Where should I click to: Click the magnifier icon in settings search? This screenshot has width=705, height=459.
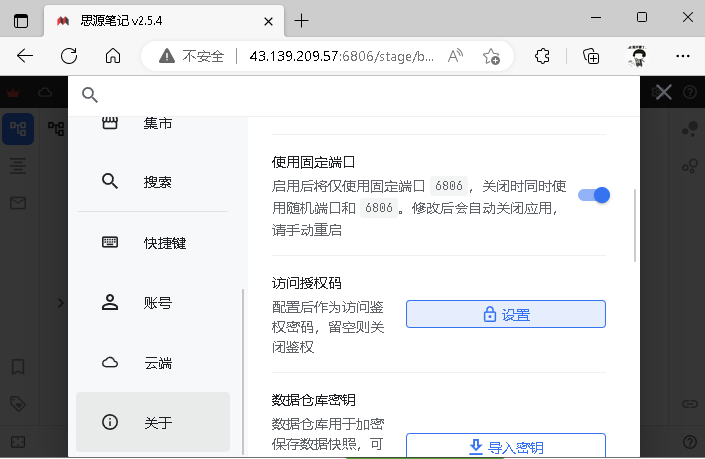tap(90, 95)
